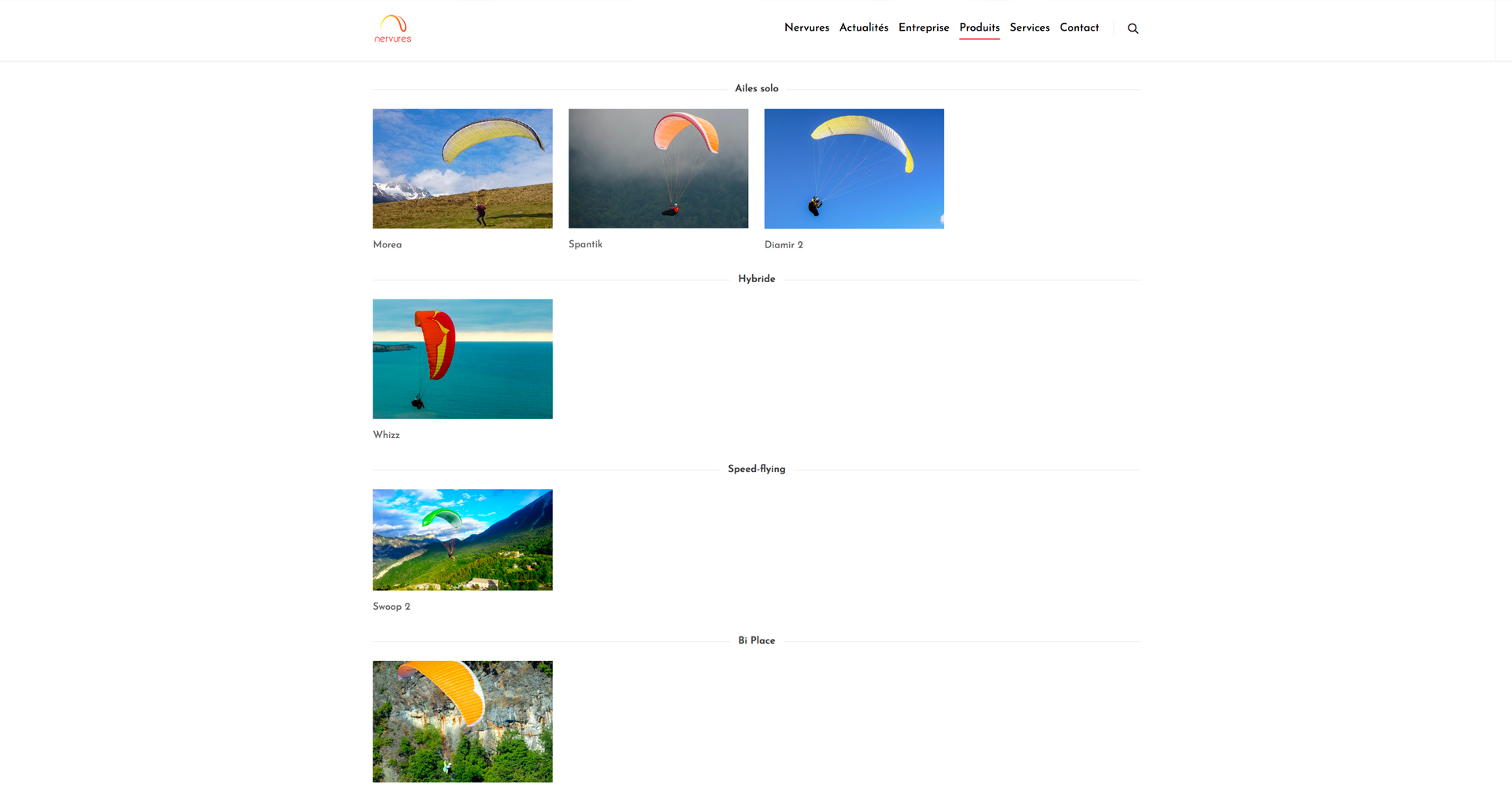Open the Bi Place orange wing photo

[x=462, y=721]
